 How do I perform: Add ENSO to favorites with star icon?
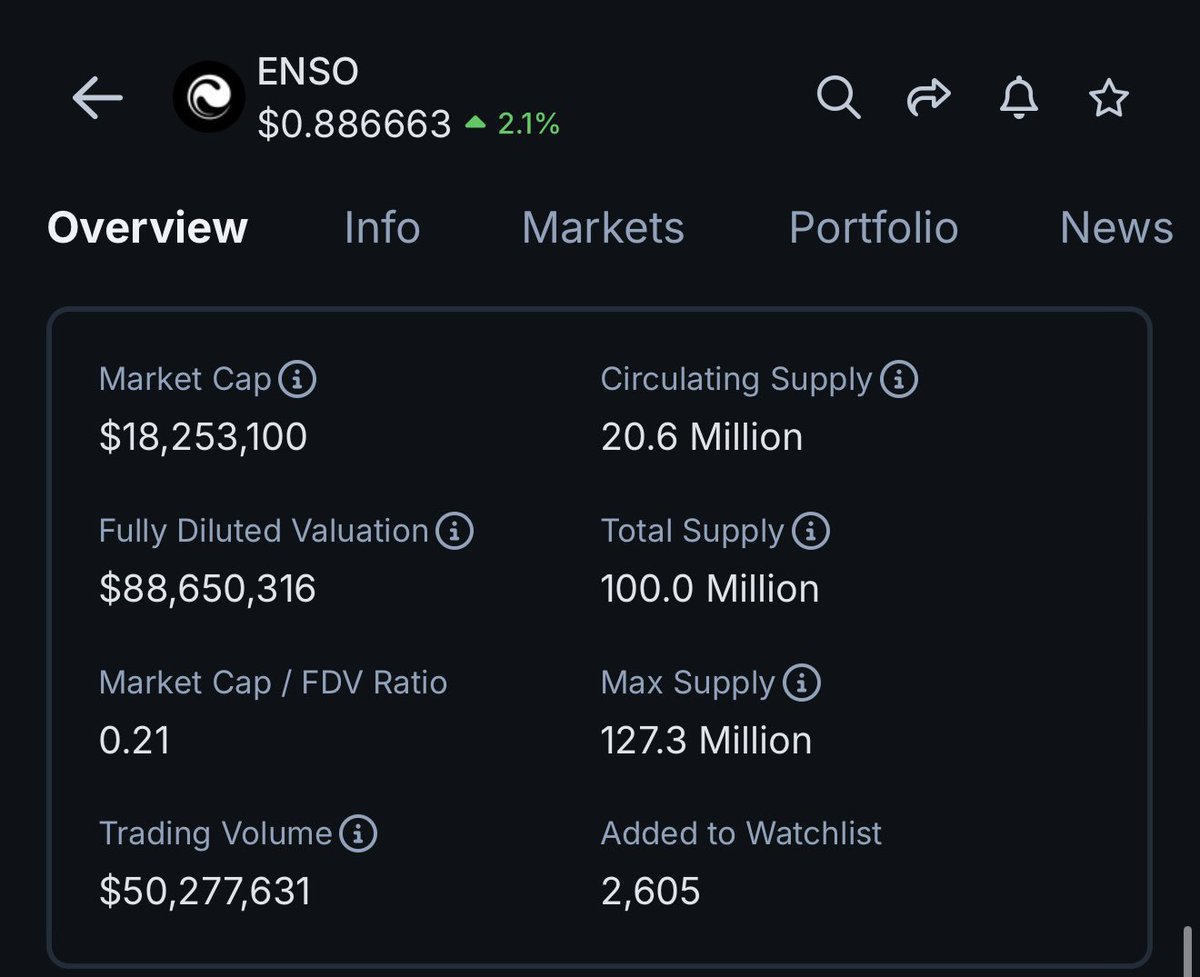[x=1108, y=98]
